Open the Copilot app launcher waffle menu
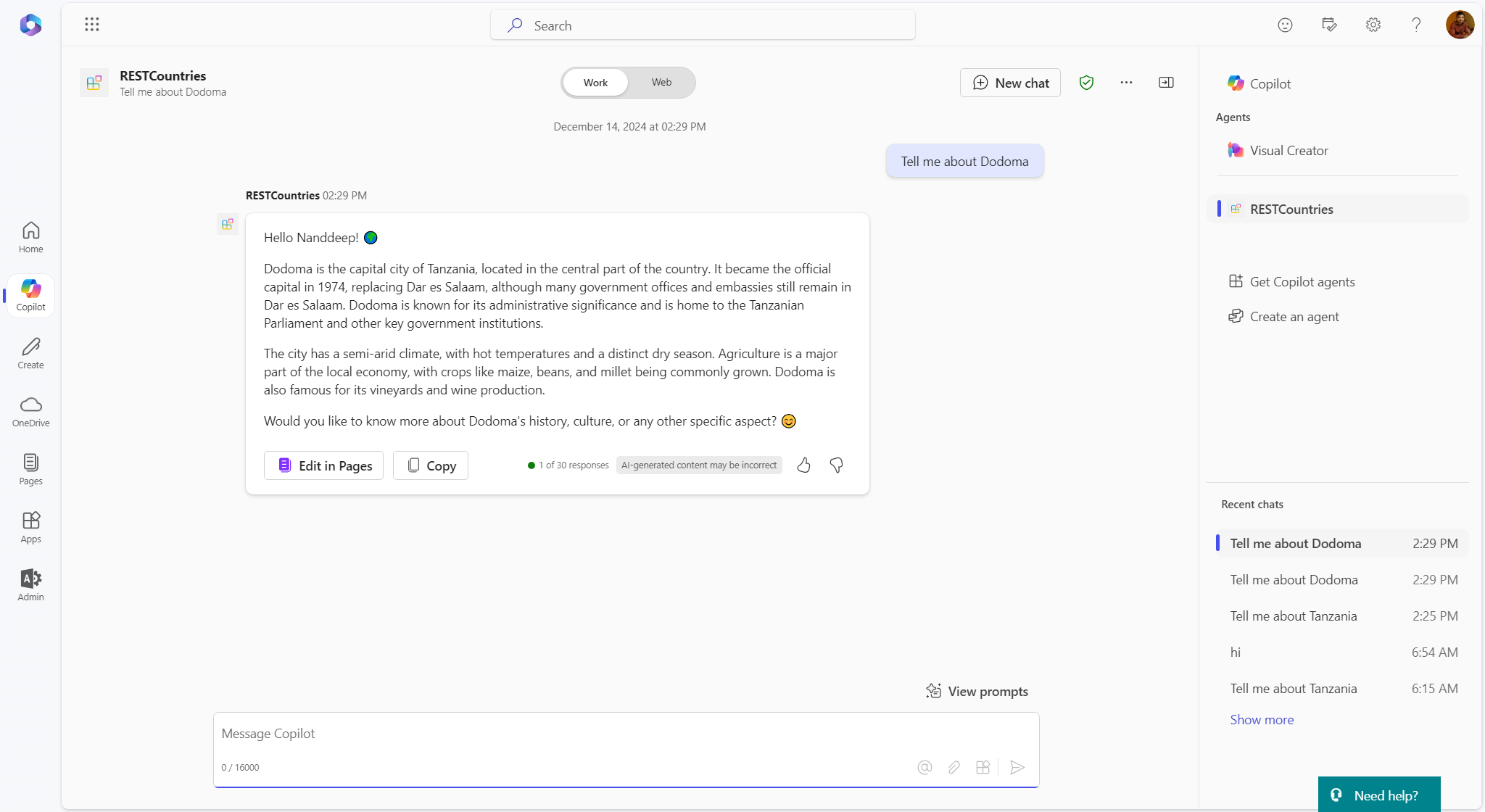Viewport: 1485px width, 812px height. 92,24
